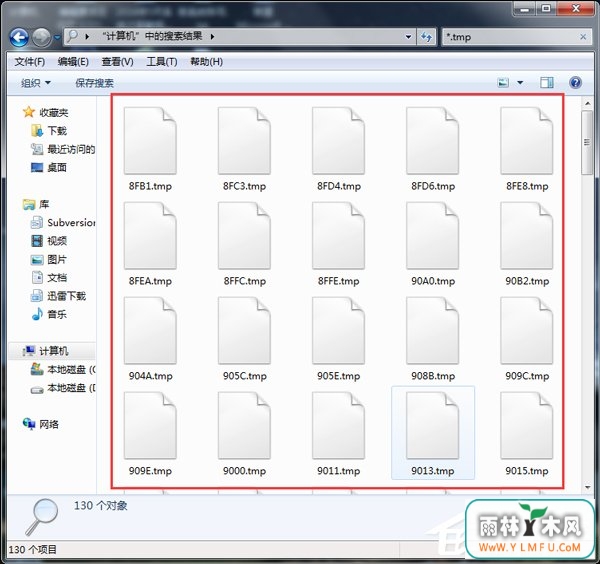
Task: Select the 8FD6.tmp file icon
Action: pyautogui.click(x=432, y=141)
